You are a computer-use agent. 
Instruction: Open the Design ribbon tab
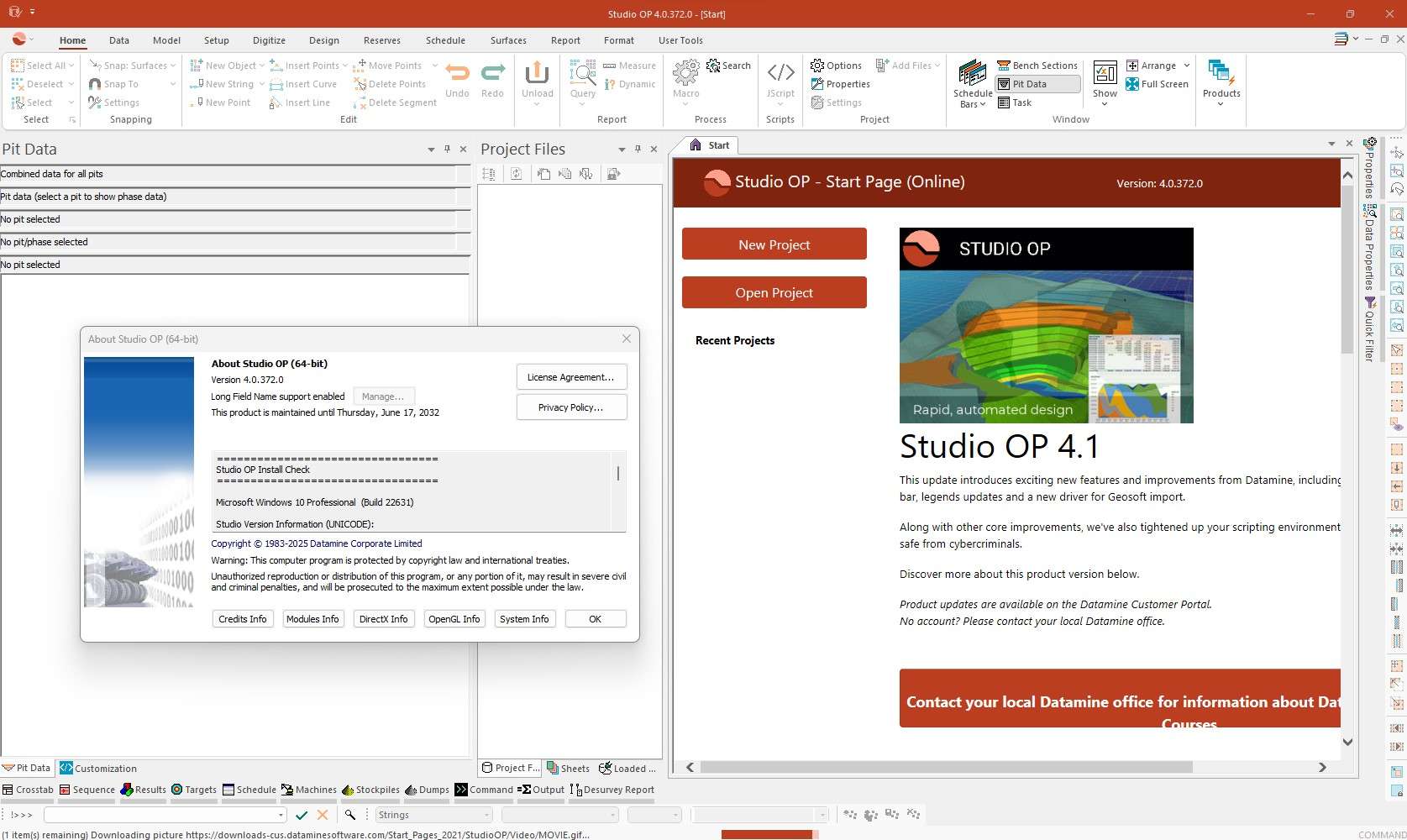(323, 40)
